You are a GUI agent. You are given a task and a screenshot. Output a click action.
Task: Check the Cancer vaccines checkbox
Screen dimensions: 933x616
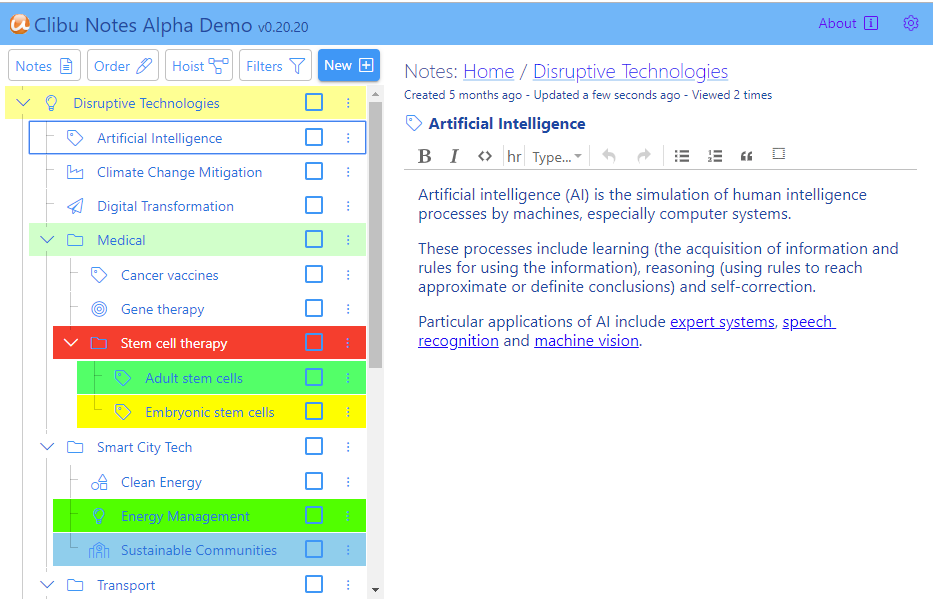[314, 274]
